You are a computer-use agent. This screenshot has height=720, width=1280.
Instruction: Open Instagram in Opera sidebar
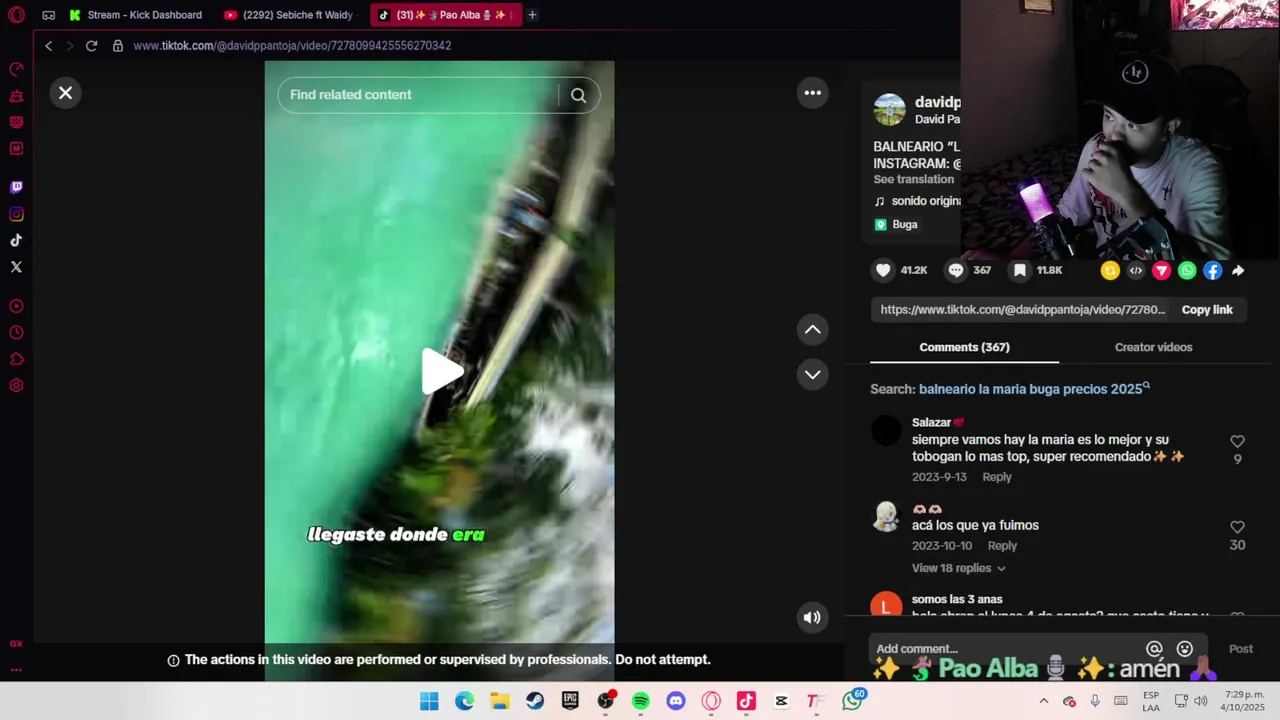click(16, 214)
